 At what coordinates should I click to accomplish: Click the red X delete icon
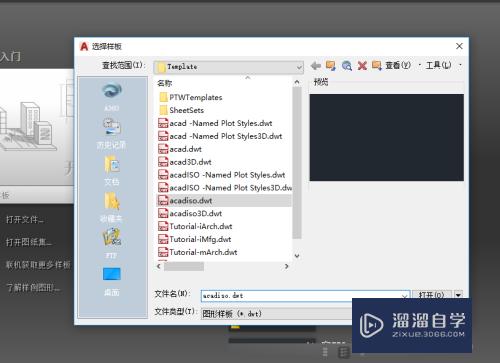[362, 66]
